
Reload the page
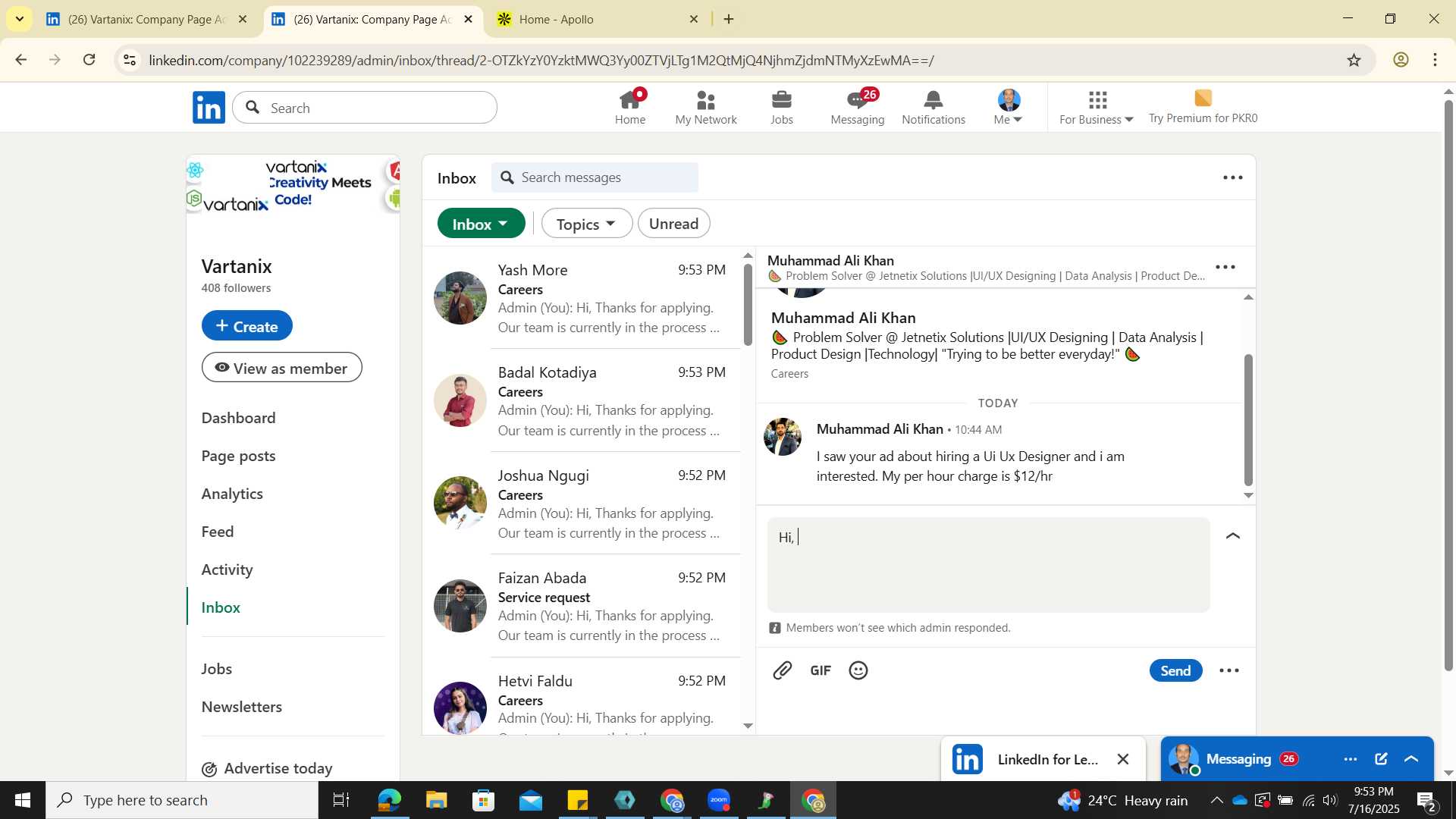(x=89, y=60)
